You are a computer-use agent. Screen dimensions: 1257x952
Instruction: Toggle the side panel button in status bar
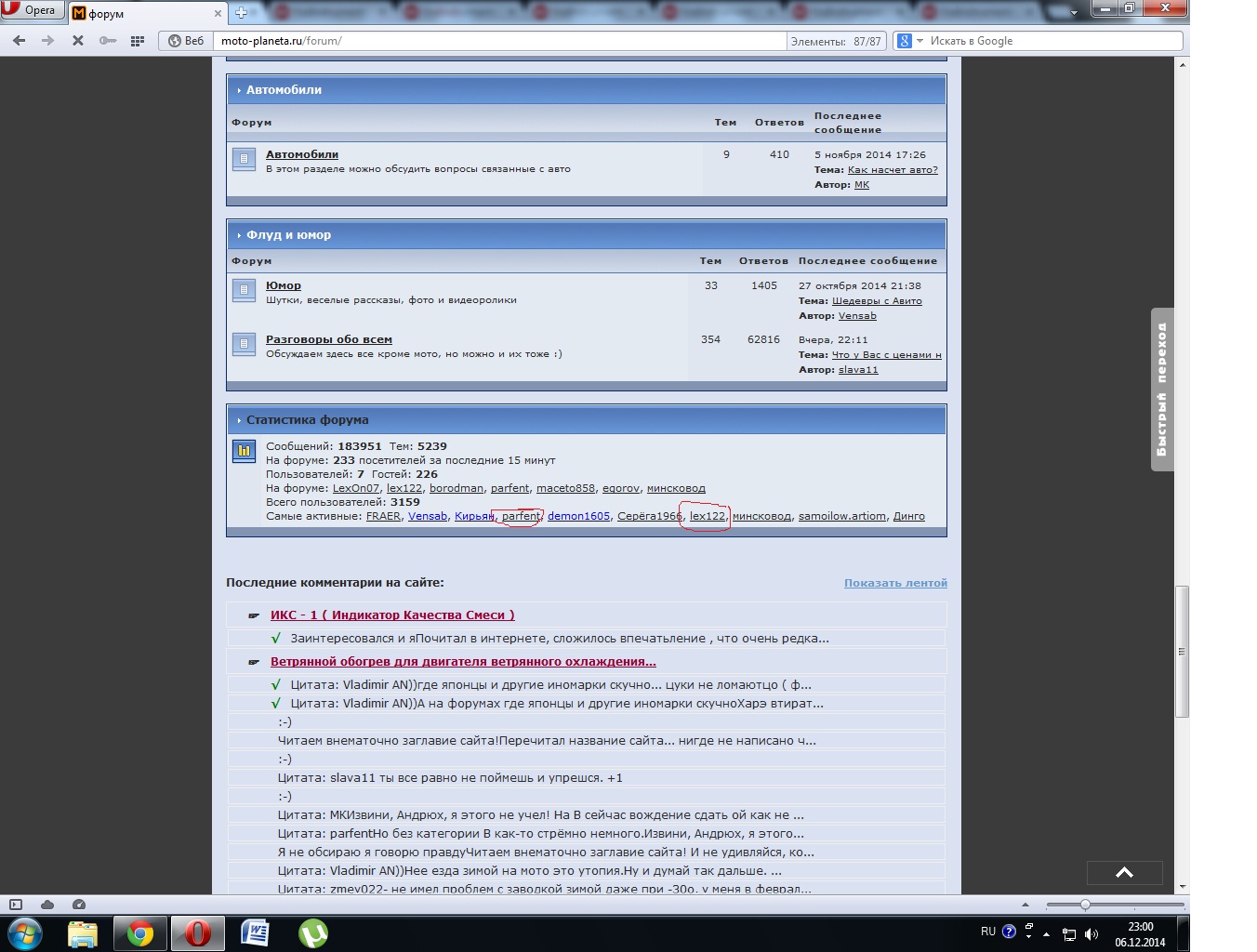point(16,905)
